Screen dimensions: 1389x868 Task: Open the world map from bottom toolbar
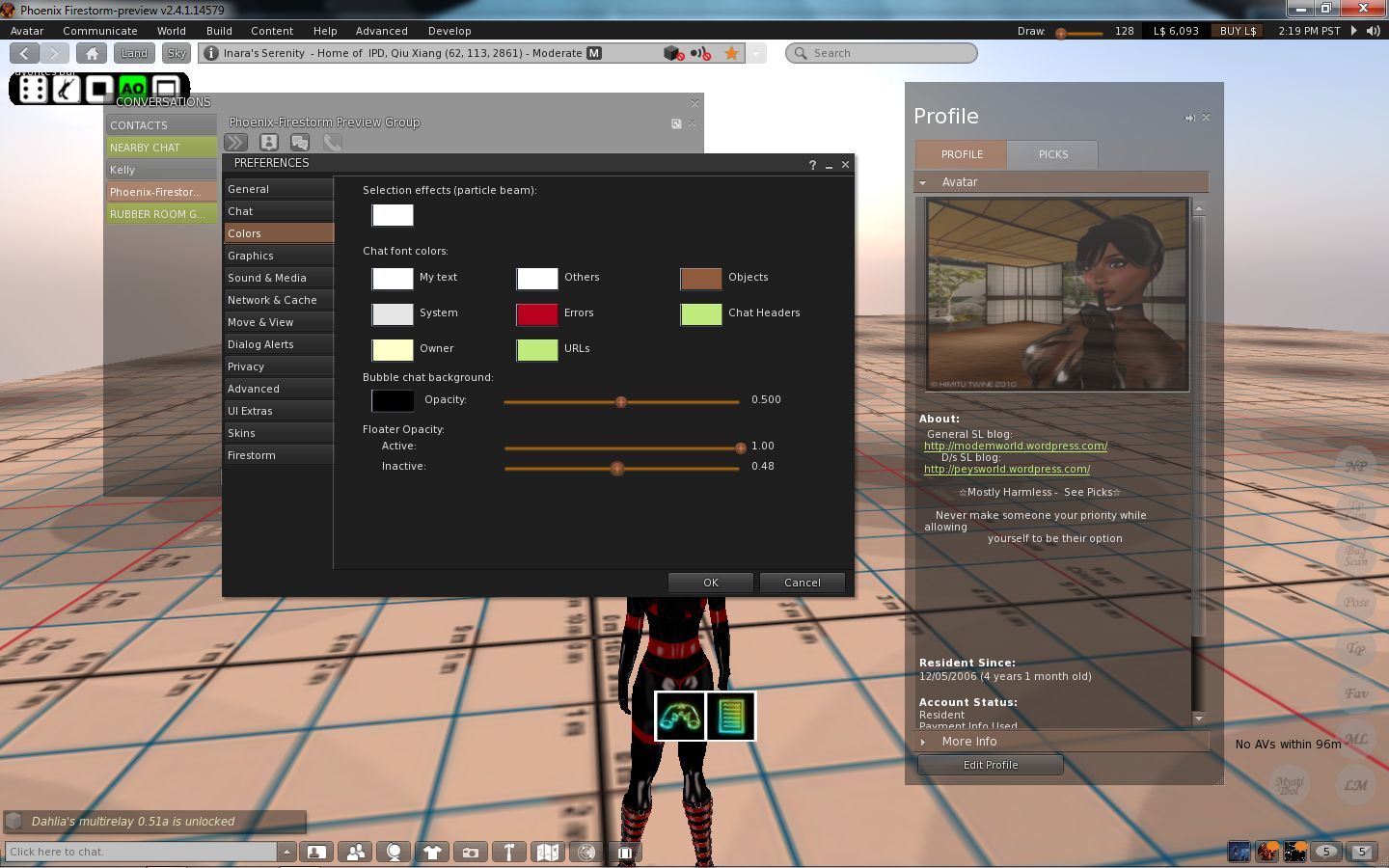[547, 852]
